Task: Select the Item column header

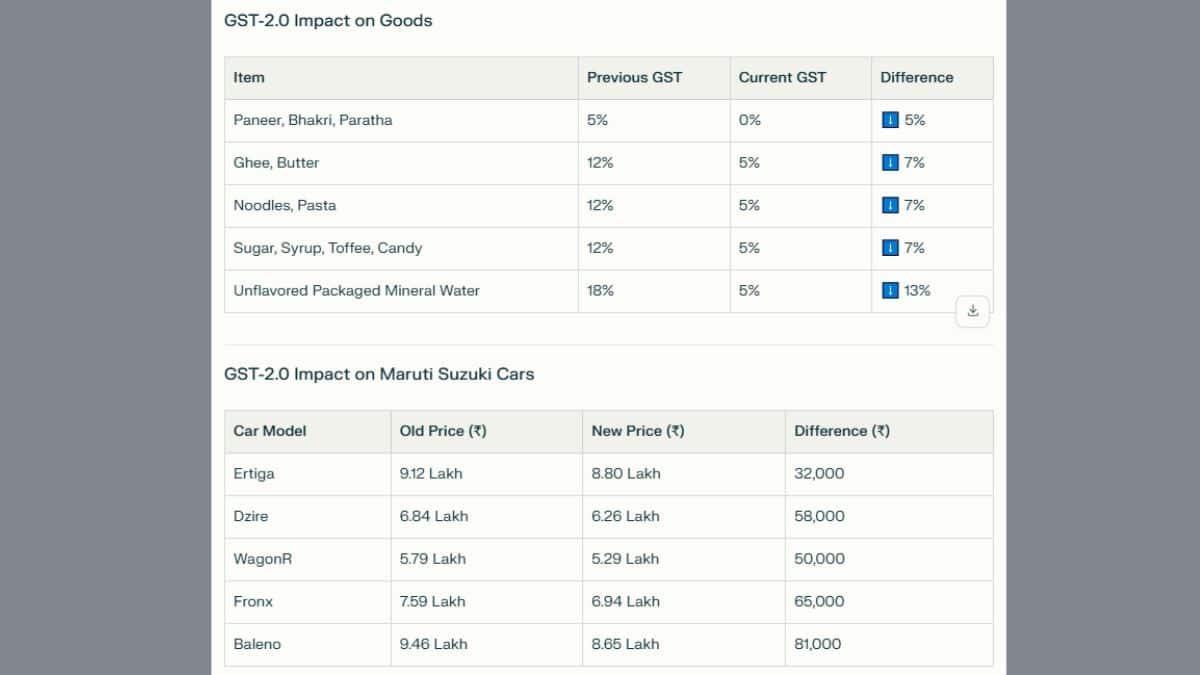Action: [249, 78]
